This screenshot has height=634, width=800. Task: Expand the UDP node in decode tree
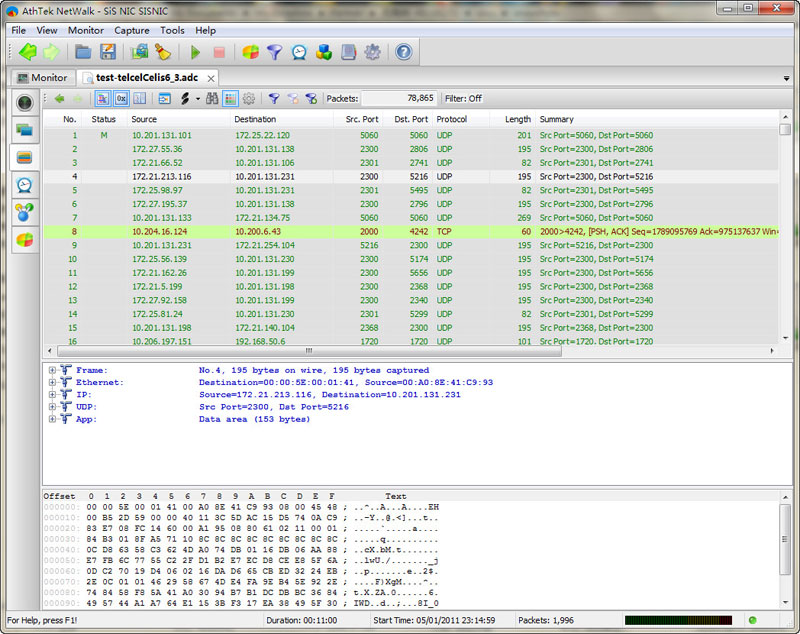(51, 407)
